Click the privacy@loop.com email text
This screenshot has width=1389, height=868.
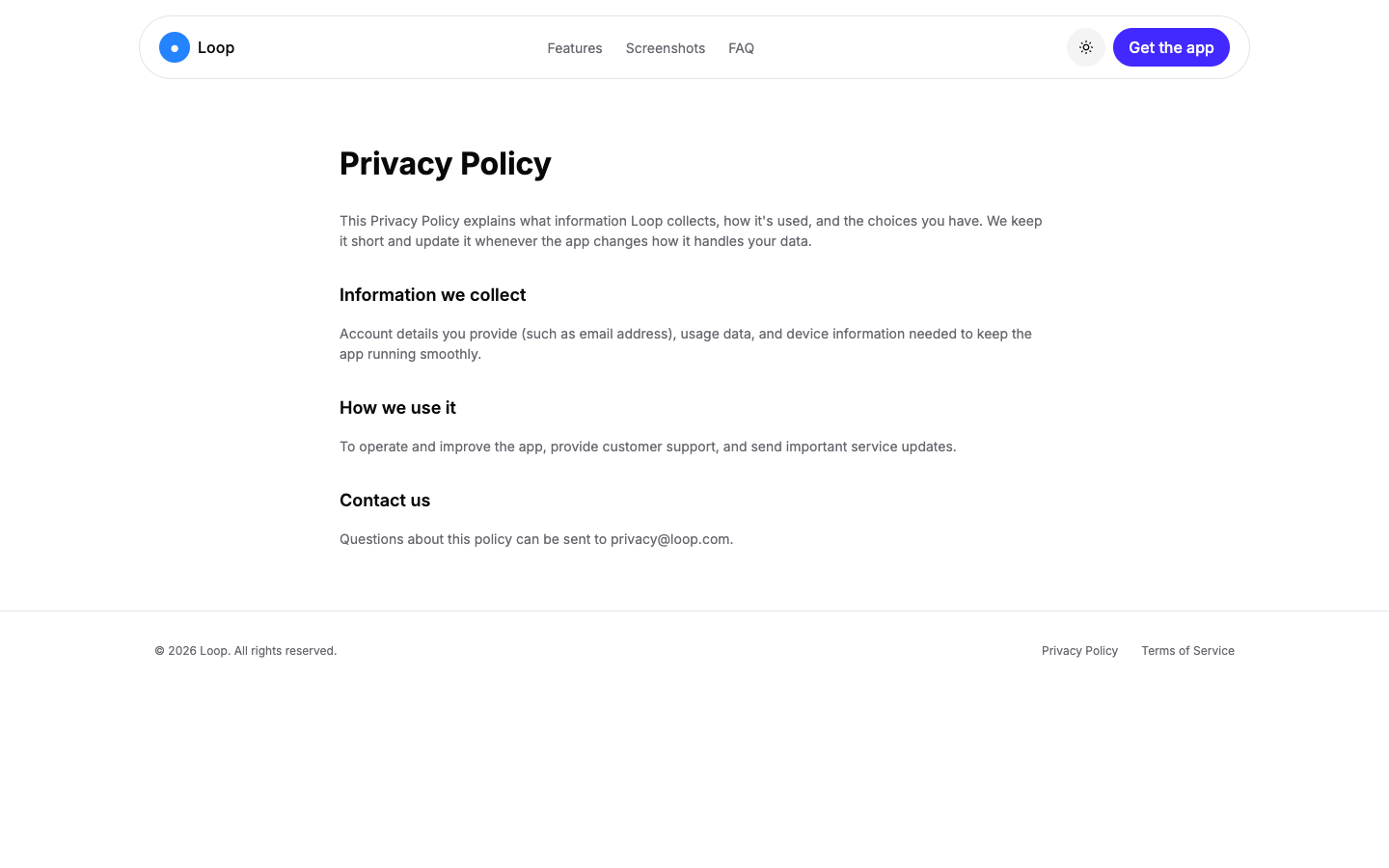670,539
